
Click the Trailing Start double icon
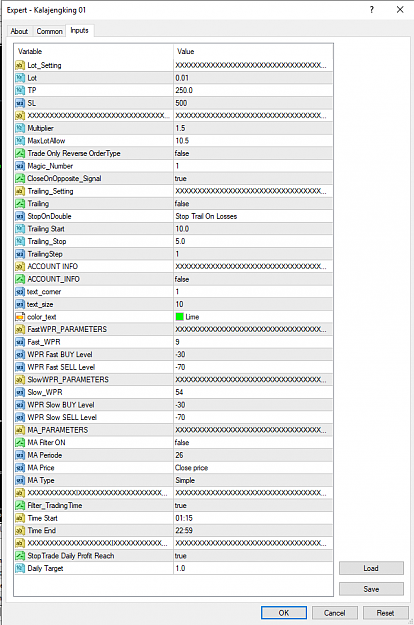[x=20, y=229]
